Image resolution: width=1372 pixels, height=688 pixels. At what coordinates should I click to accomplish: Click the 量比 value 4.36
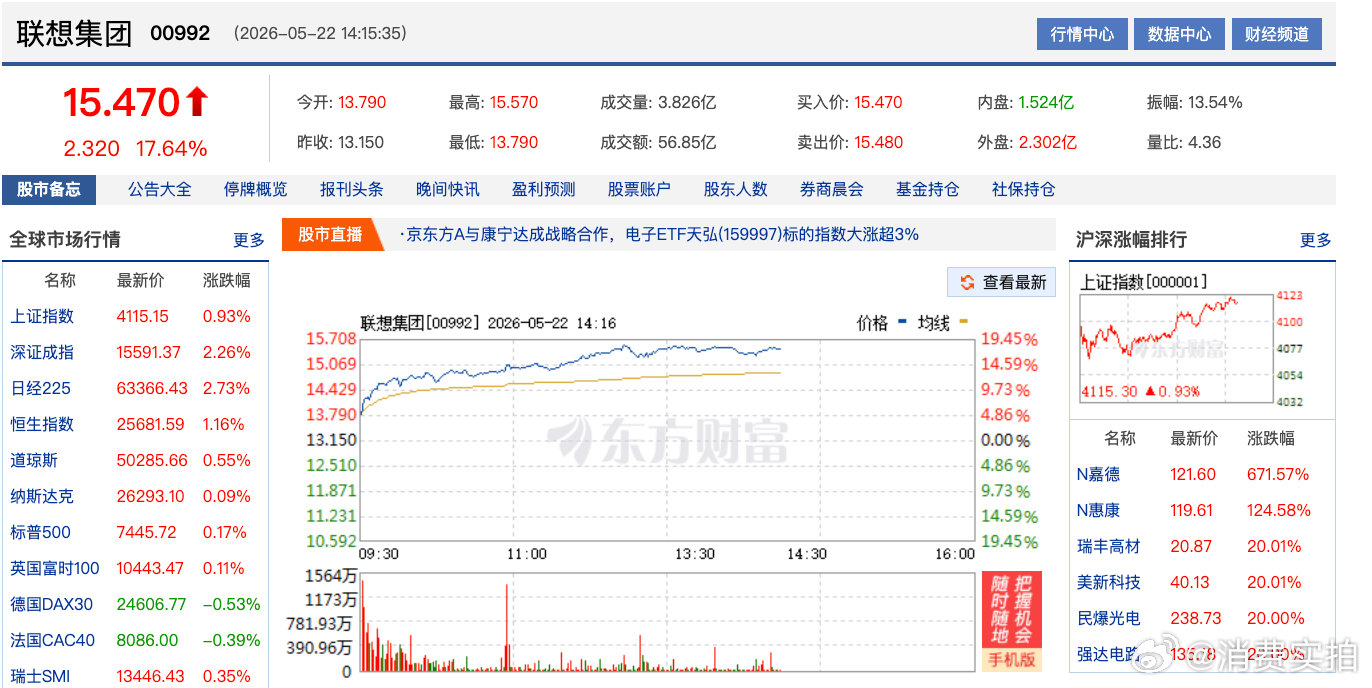[x=1204, y=142]
